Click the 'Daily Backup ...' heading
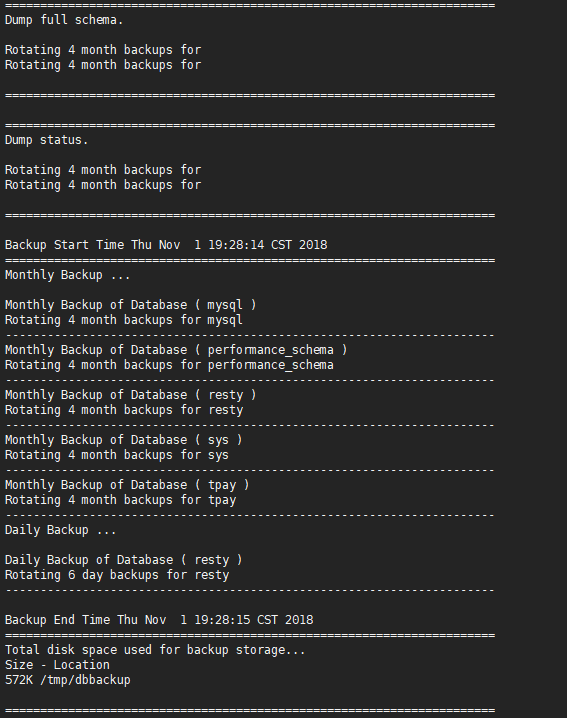This screenshot has height=718, width=567. tap(60, 530)
